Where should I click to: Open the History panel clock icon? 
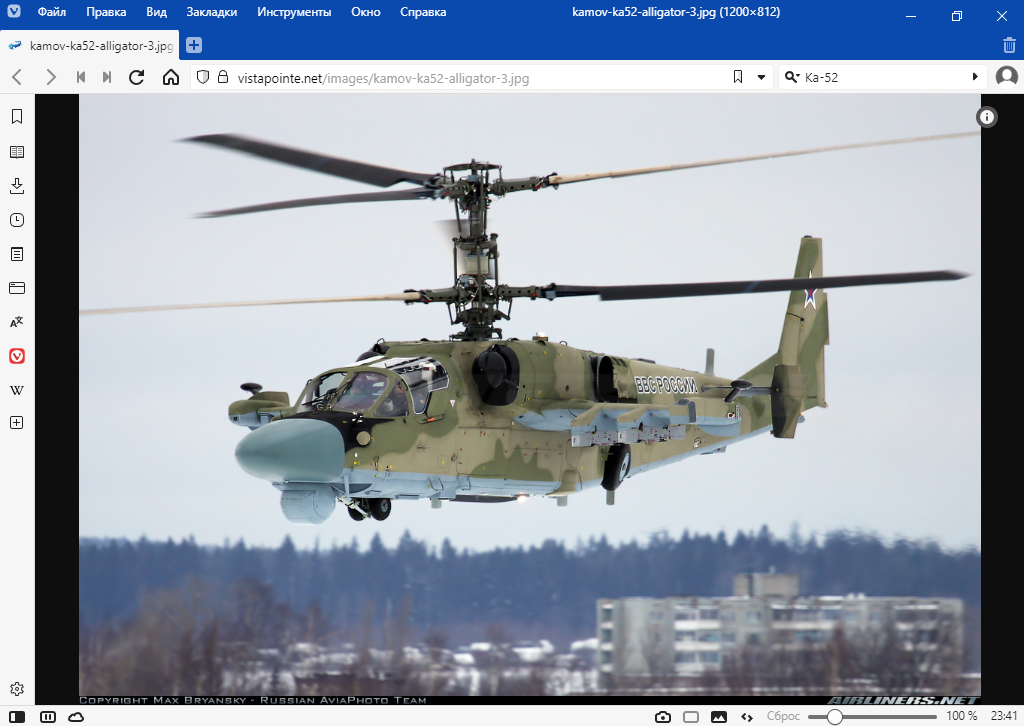point(17,220)
